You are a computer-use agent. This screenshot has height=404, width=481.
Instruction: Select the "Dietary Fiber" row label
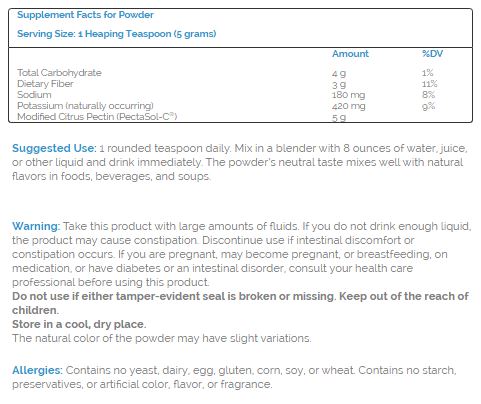click(x=45, y=84)
